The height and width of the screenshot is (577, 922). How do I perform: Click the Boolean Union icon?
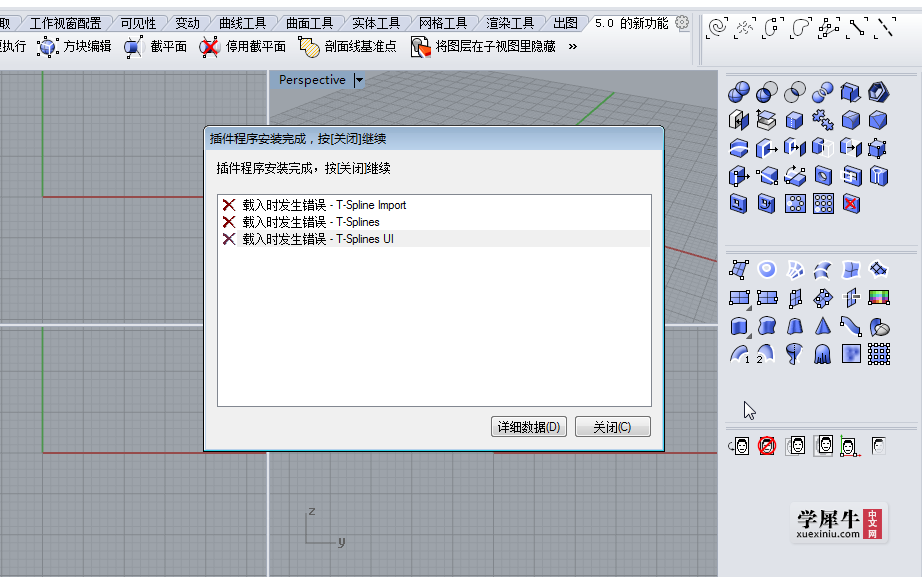coord(739,92)
